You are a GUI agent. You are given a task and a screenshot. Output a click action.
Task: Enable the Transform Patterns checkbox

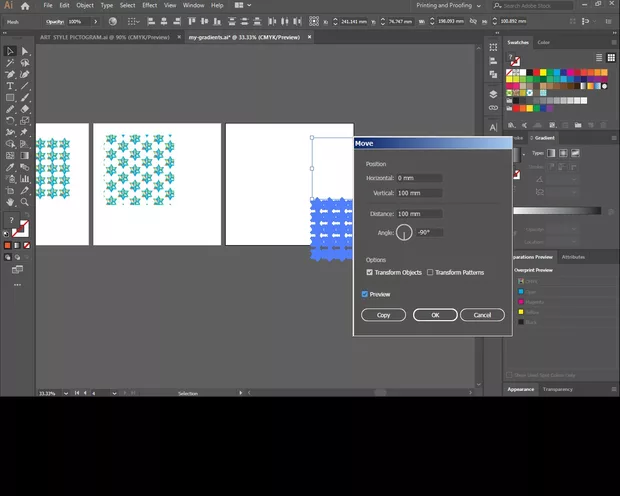coord(430,272)
